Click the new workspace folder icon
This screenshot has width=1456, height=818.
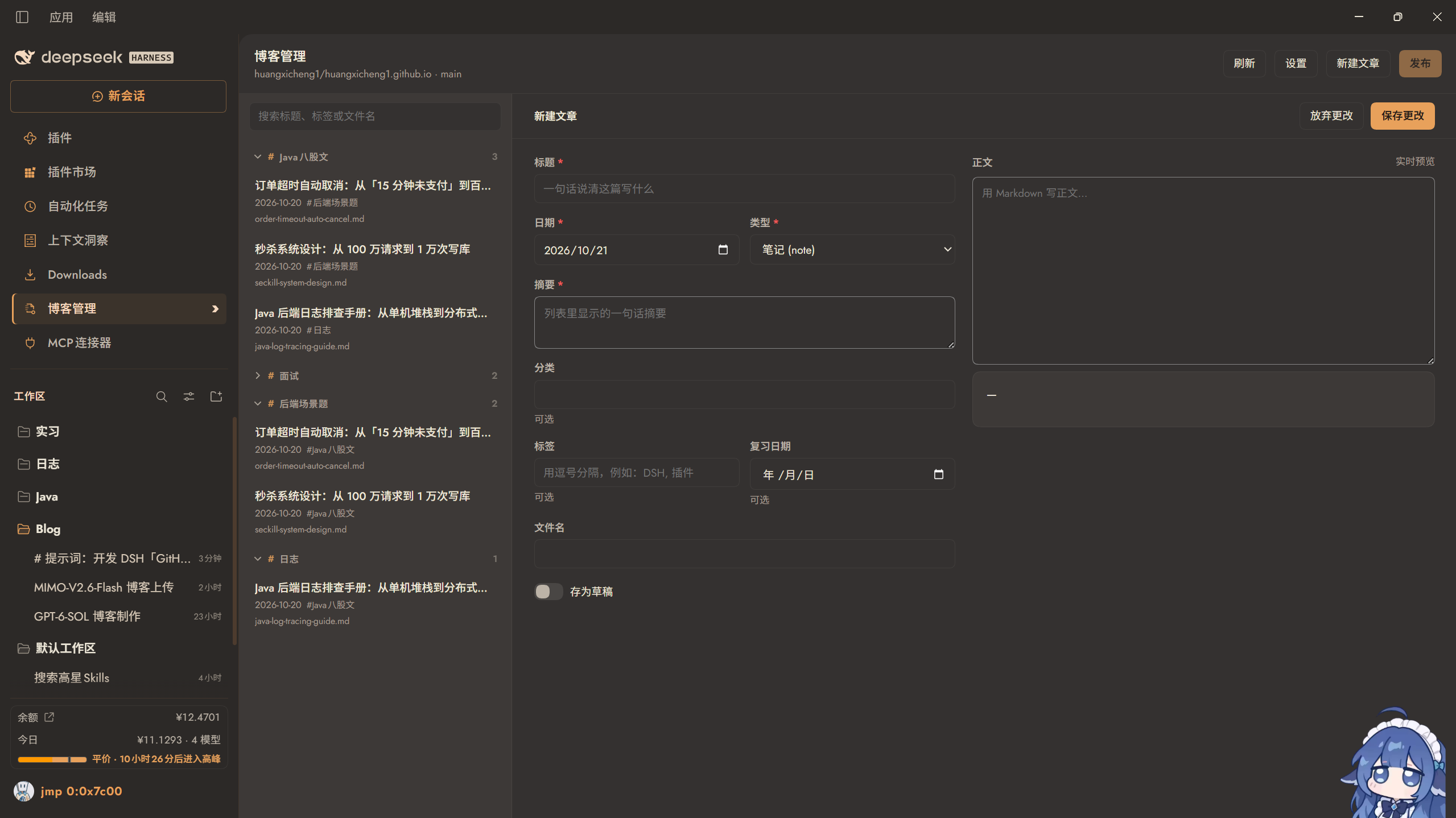pyautogui.click(x=216, y=396)
